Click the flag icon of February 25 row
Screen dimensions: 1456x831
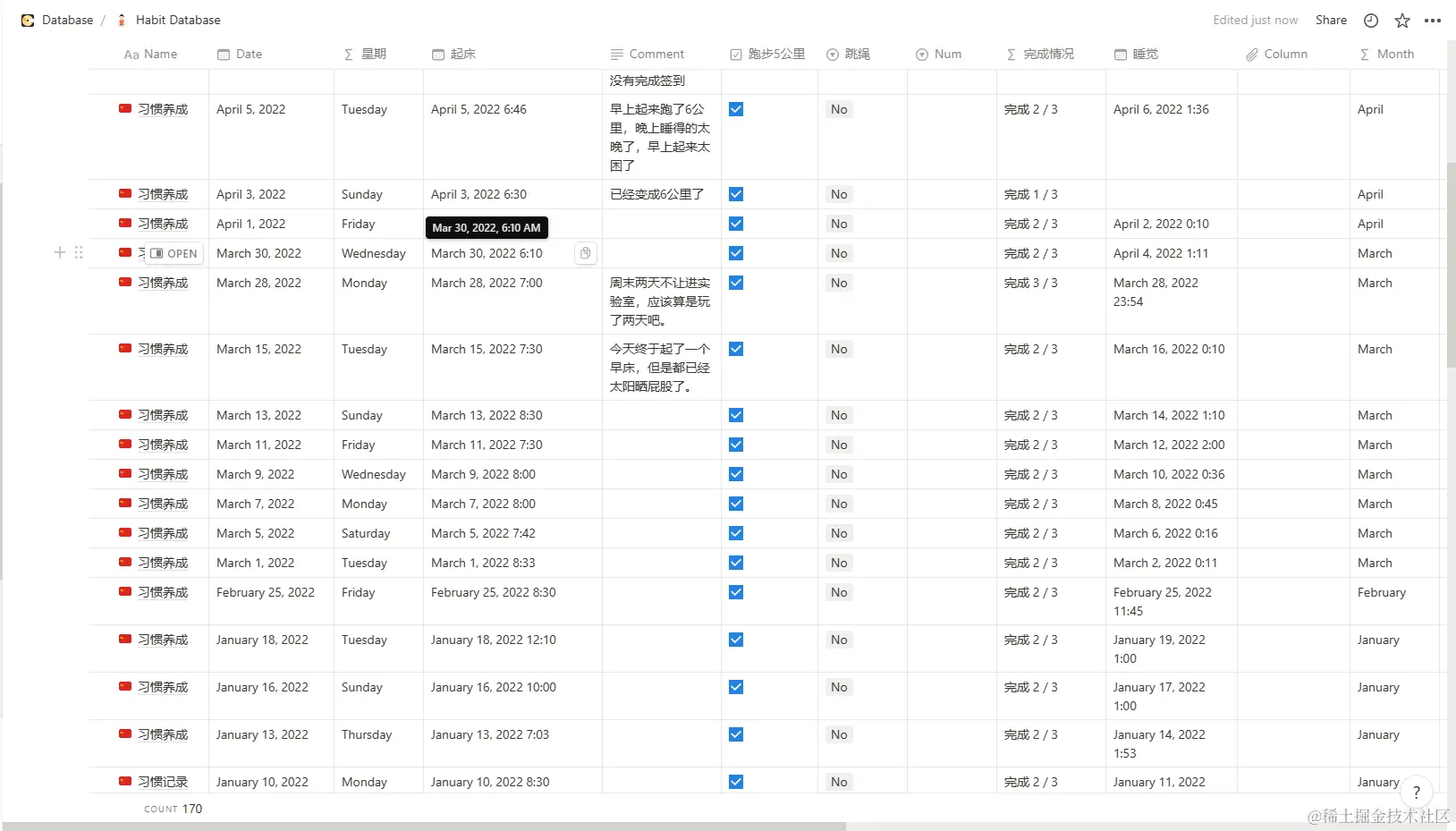(125, 592)
